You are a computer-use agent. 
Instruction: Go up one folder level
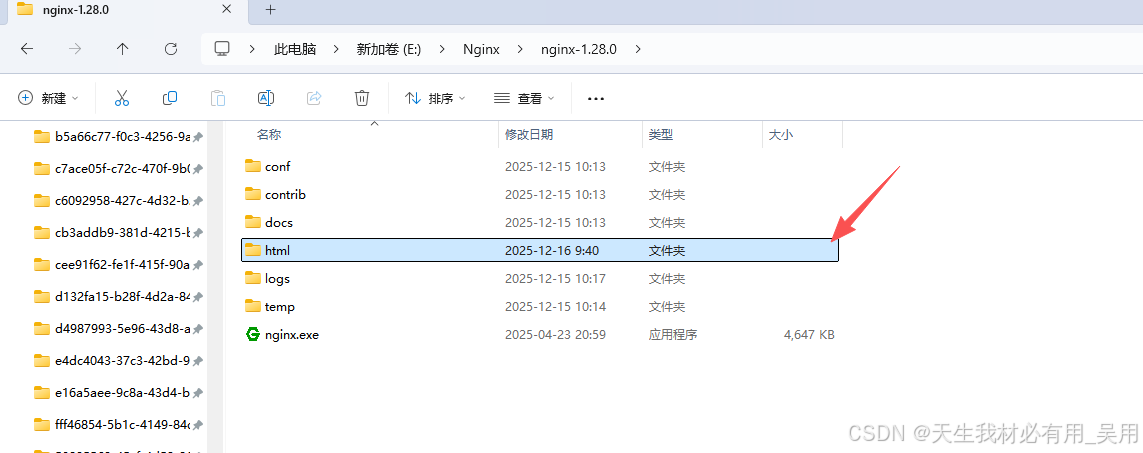122,49
